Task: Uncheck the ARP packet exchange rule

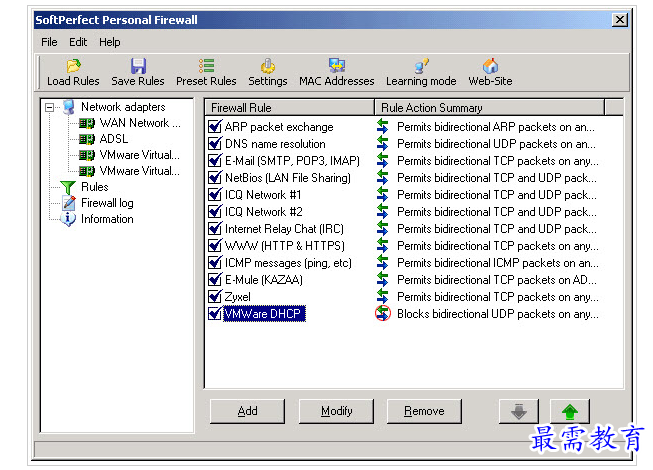Action: click(x=215, y=127)
